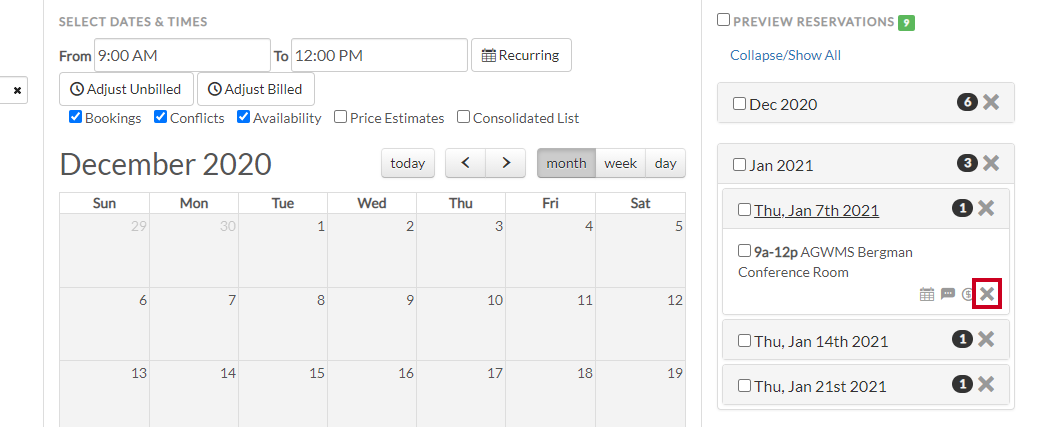The image size is (1050, 427).
Task: Switch calendar to day view
Action: (666, 163)
